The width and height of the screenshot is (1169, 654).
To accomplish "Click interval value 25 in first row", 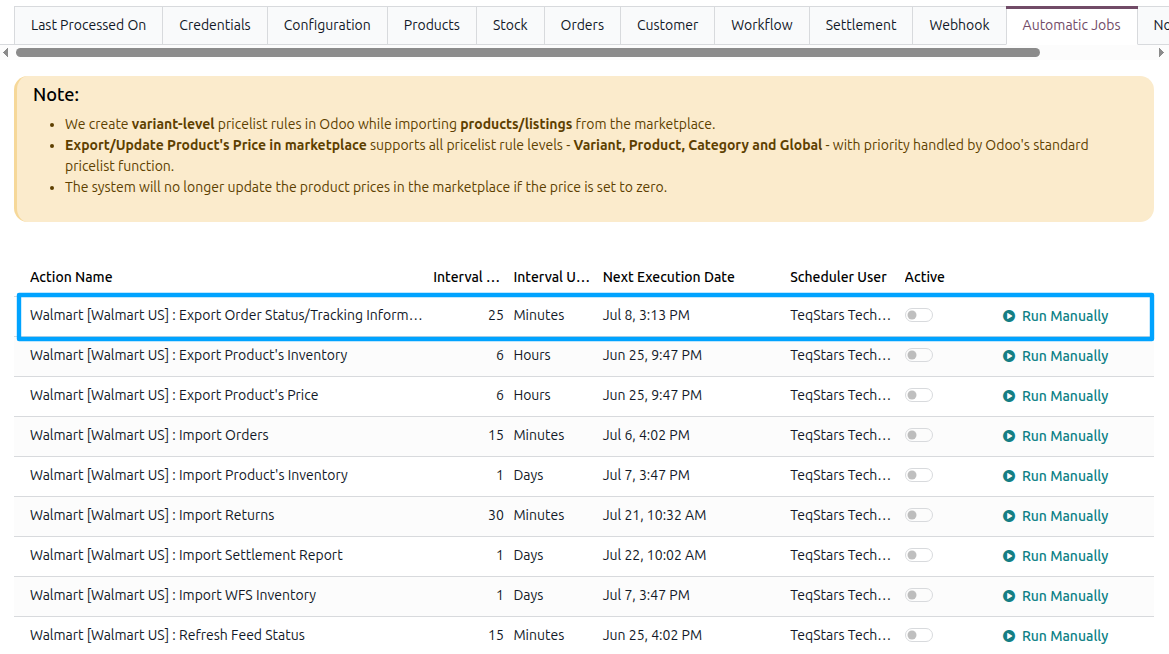I will tap(496, 315).
